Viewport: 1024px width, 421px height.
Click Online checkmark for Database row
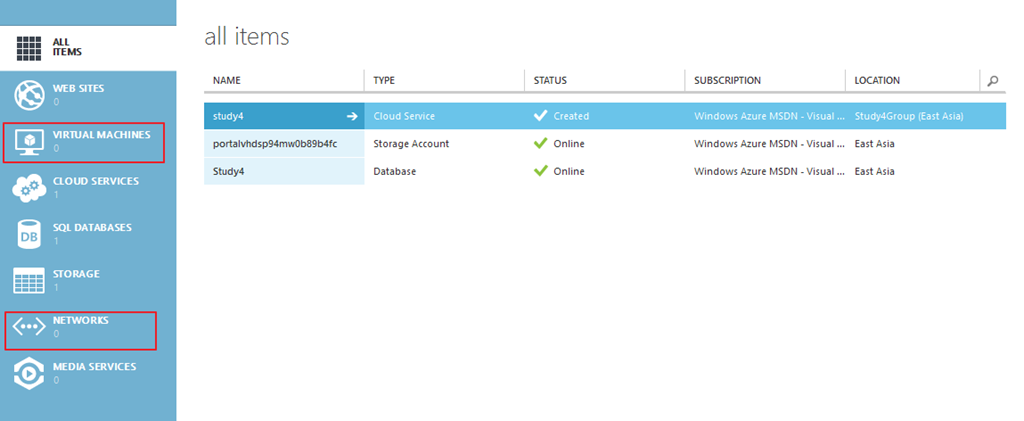pos(540,170)
